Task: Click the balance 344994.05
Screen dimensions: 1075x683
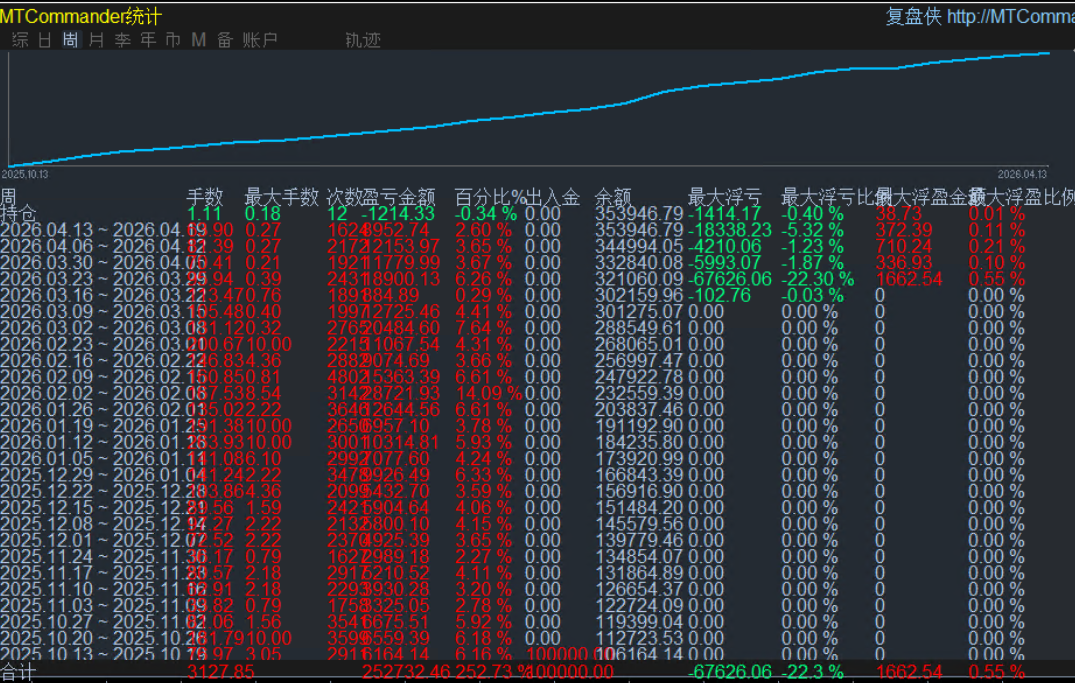Action: click(x=639, y=247)
